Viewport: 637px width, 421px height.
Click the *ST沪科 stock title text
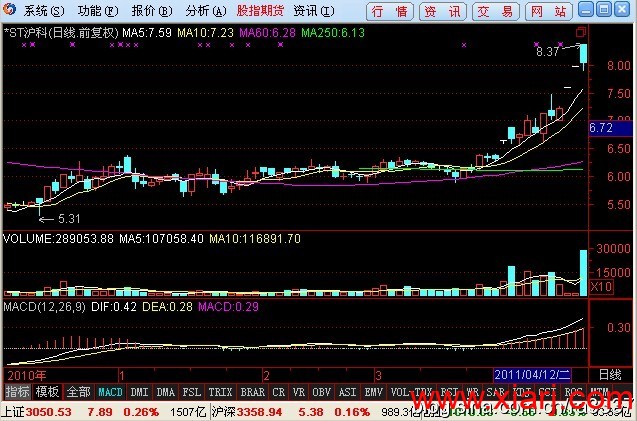coord(61,33)
